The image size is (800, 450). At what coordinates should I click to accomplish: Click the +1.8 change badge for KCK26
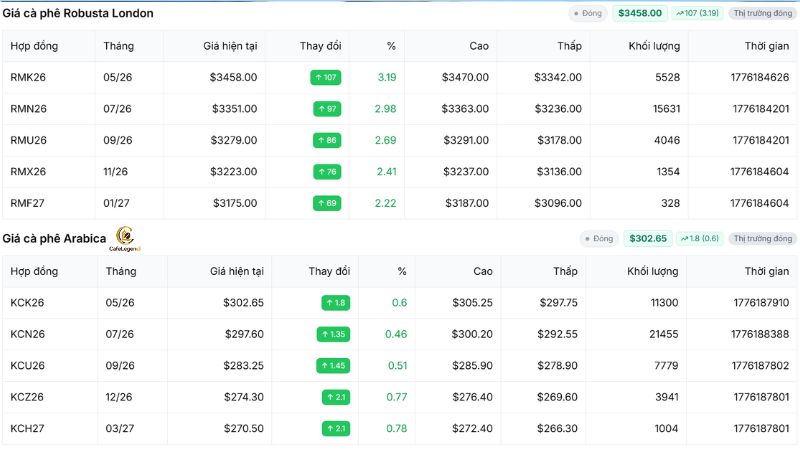tap(336, 303)
